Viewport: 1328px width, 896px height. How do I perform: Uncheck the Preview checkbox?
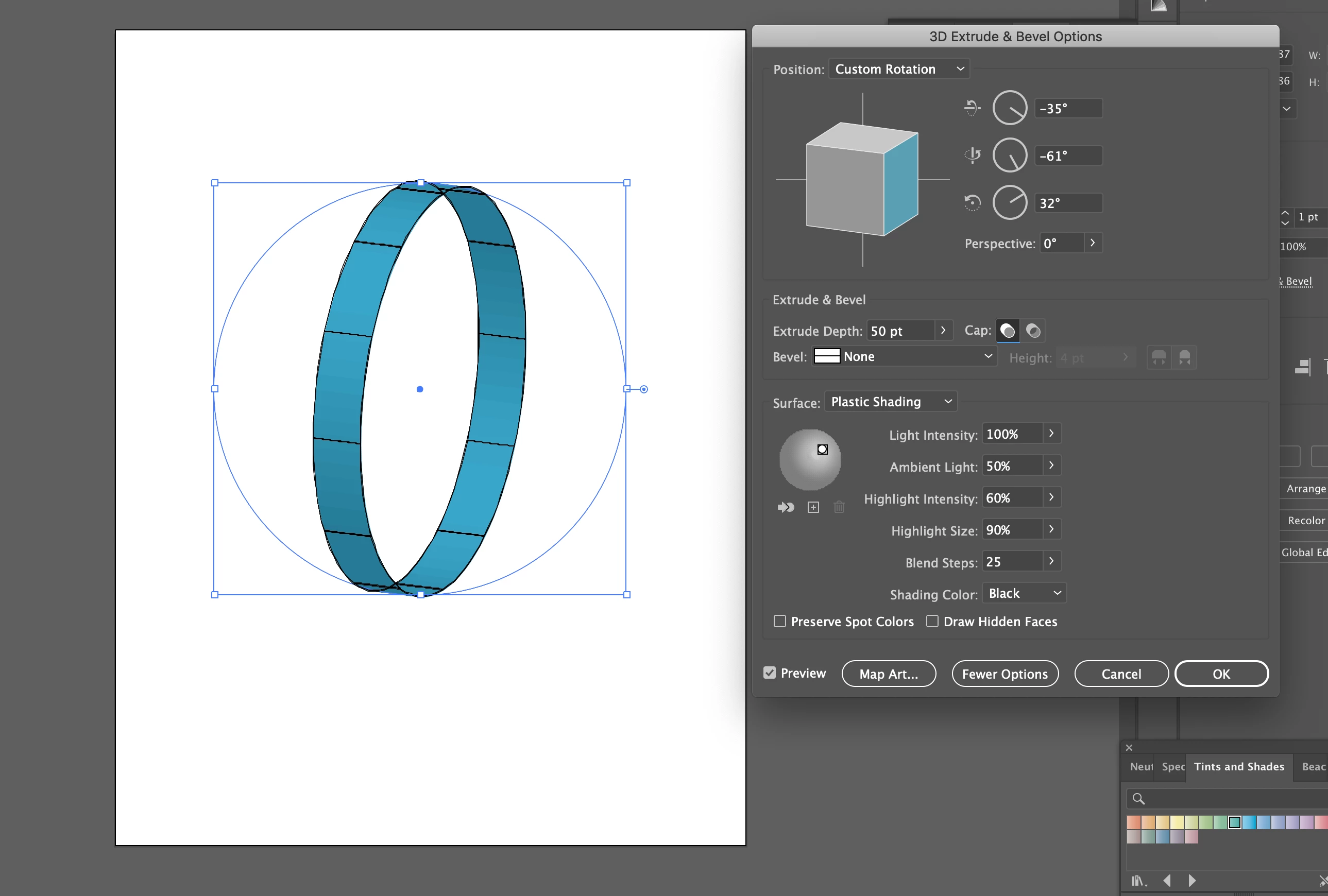click(x=770, y=673)
